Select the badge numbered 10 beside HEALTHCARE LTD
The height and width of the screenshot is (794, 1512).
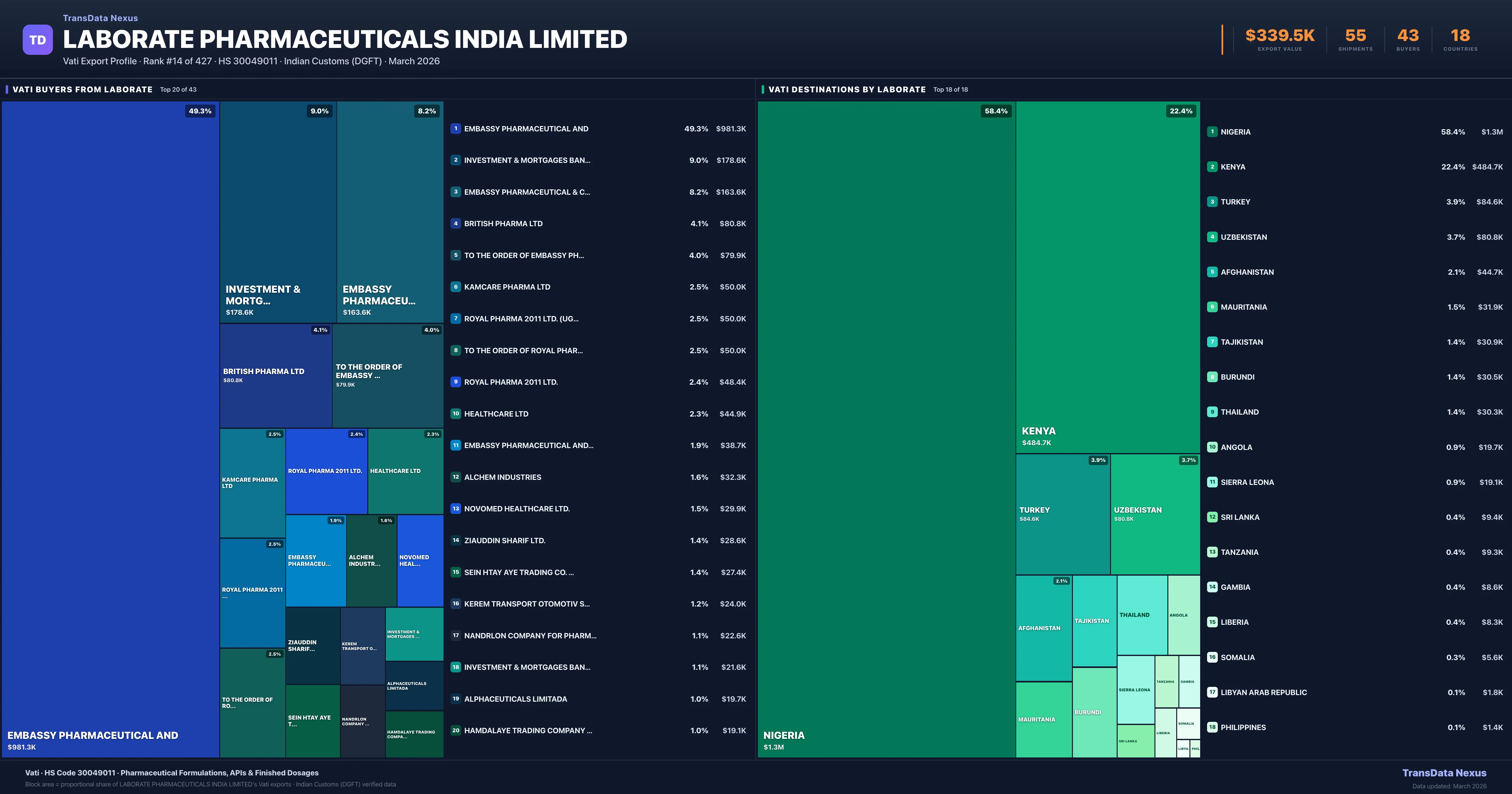coord(455,413)
